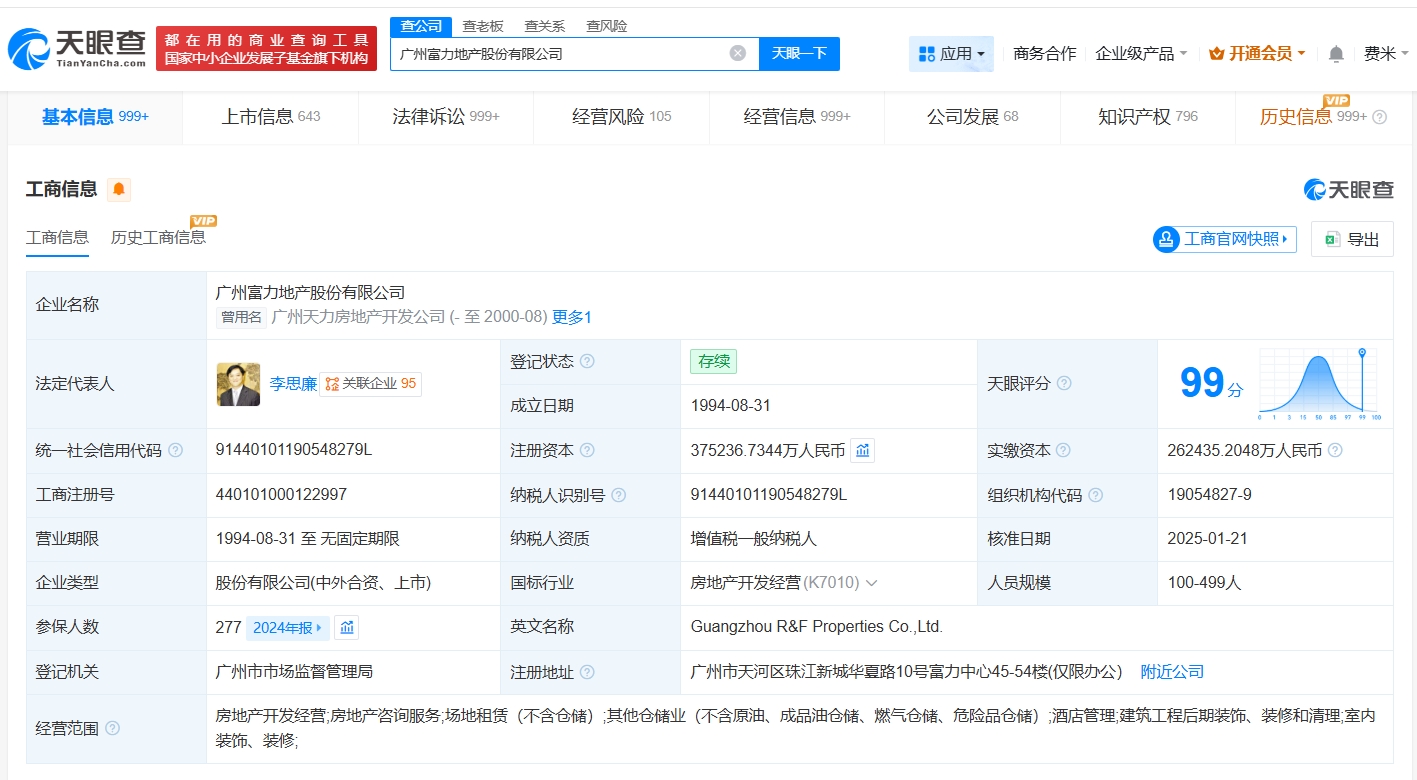The height and width of the screenshot is (780, 1417).
Task: Open 工商官网快照 button
Action: (x=1225, y=239)
